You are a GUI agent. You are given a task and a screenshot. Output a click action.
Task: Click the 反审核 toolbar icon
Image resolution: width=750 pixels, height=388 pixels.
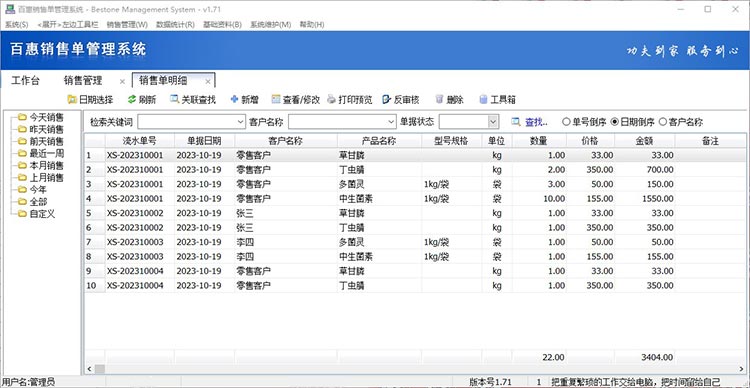387,100
